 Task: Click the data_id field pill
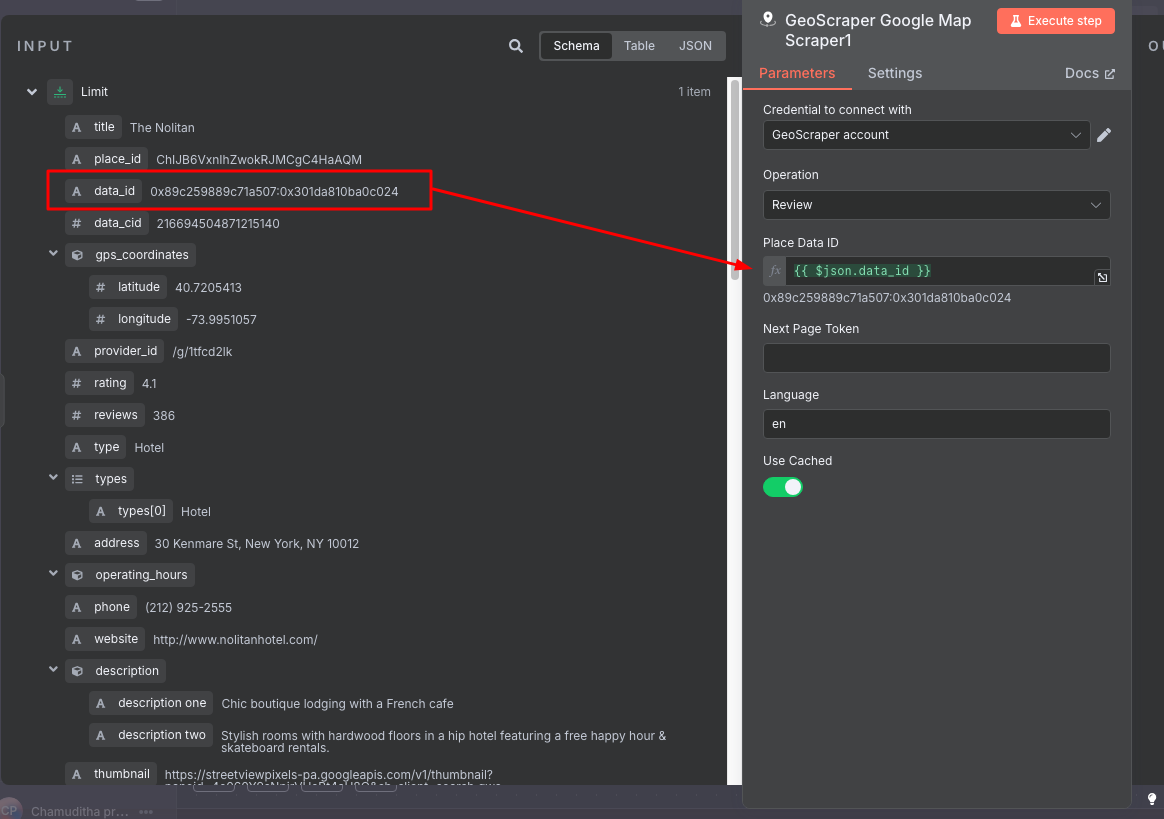[x=103, y=192]
